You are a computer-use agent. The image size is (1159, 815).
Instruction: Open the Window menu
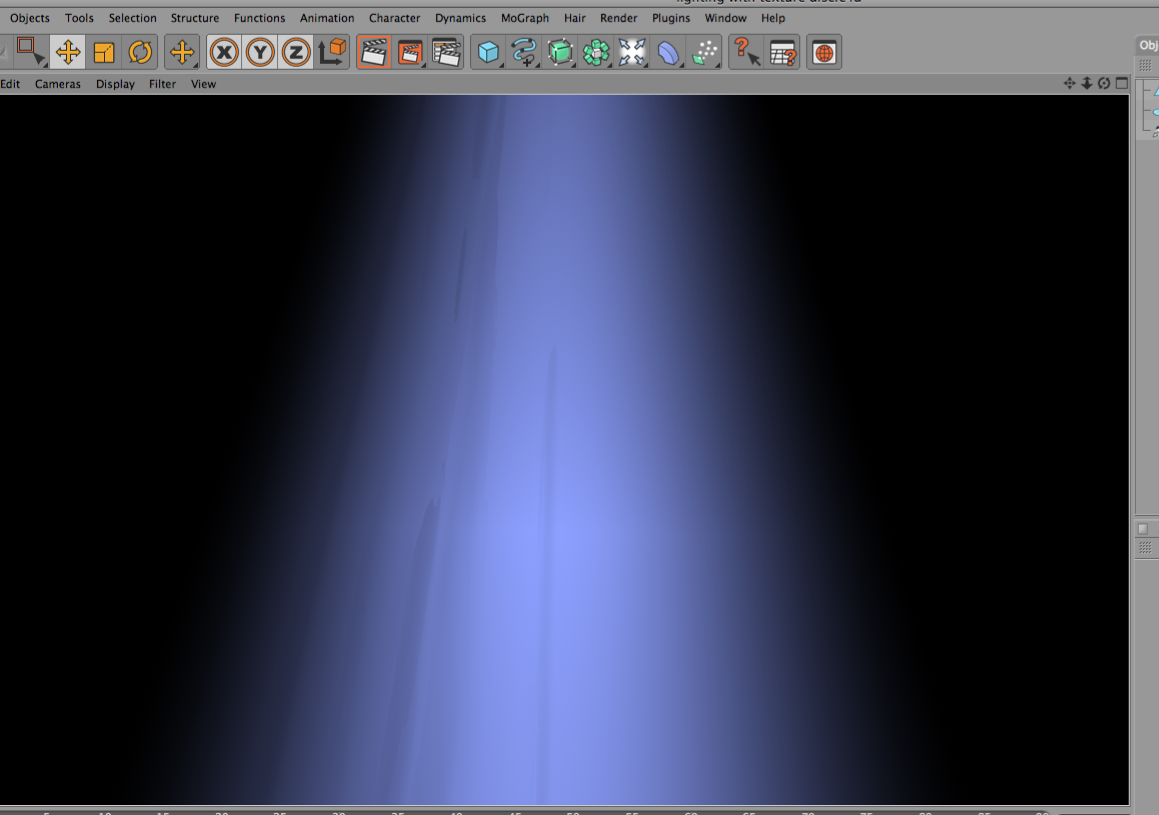click(725, 18)
